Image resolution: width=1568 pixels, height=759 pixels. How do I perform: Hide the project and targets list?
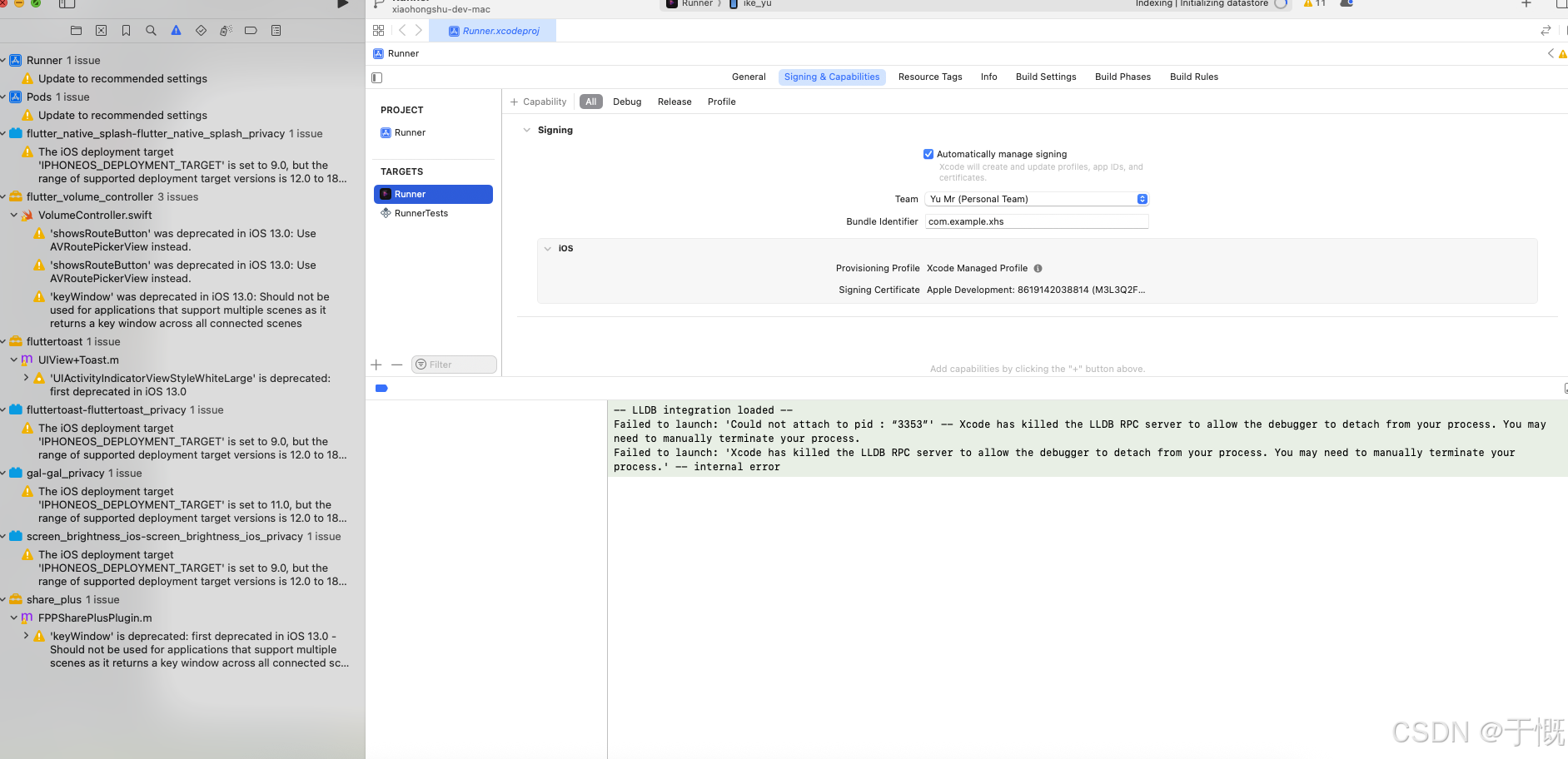coord(376,77)
